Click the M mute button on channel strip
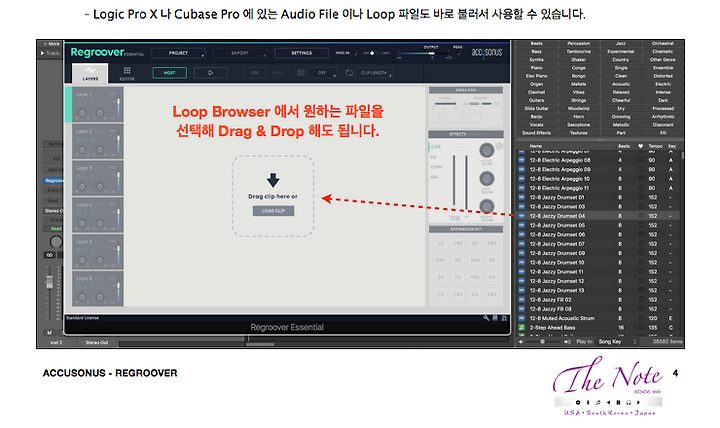This screenshot has height=428, width=720. pyautogui.click(x=50, y=332)
